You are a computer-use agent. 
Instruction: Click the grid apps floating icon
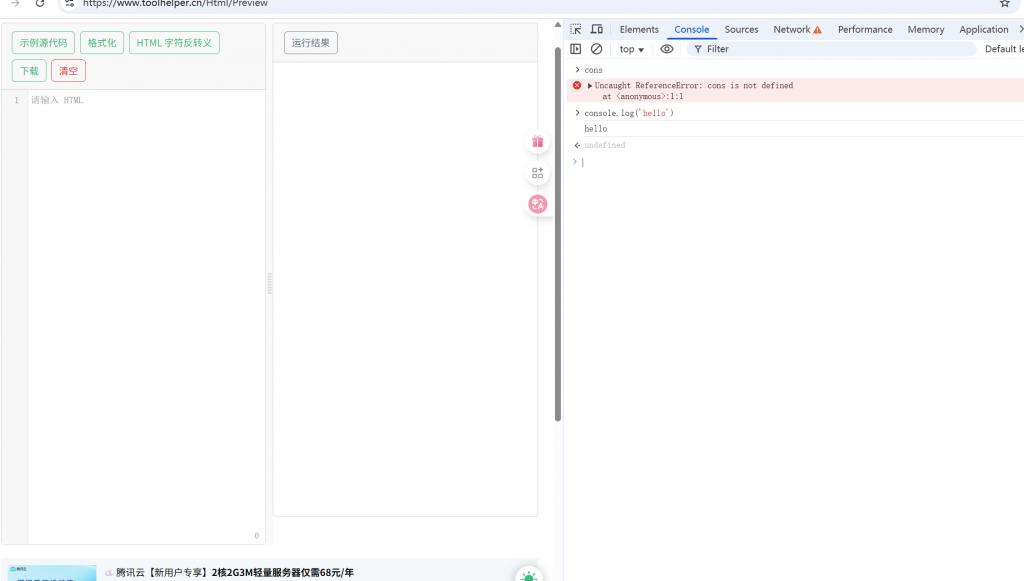pos(538,173)
